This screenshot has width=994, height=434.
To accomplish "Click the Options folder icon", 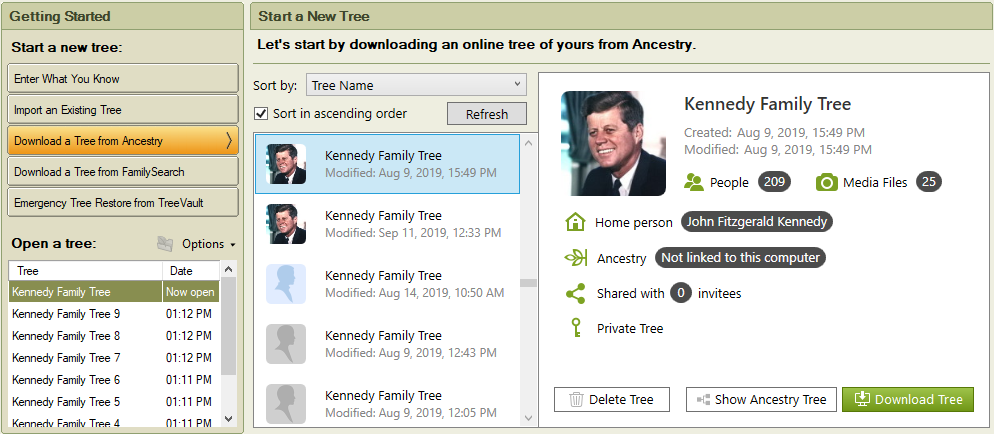I will [x=166, y=244].
